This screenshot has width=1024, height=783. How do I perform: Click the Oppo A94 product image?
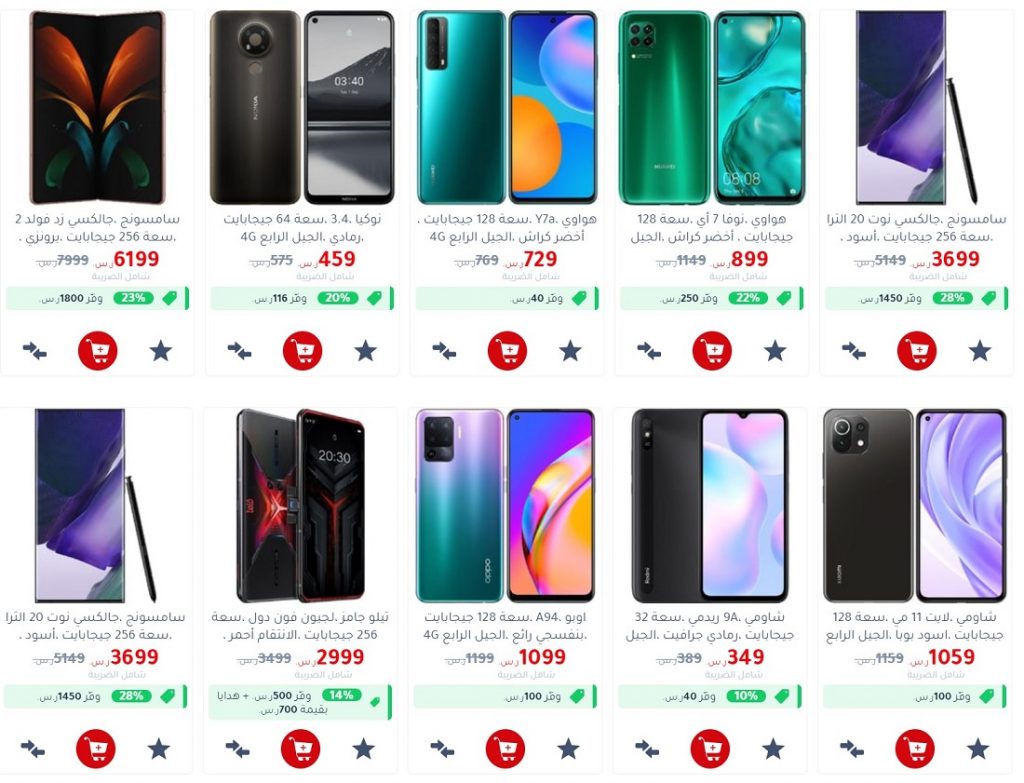tap(505, 505)
